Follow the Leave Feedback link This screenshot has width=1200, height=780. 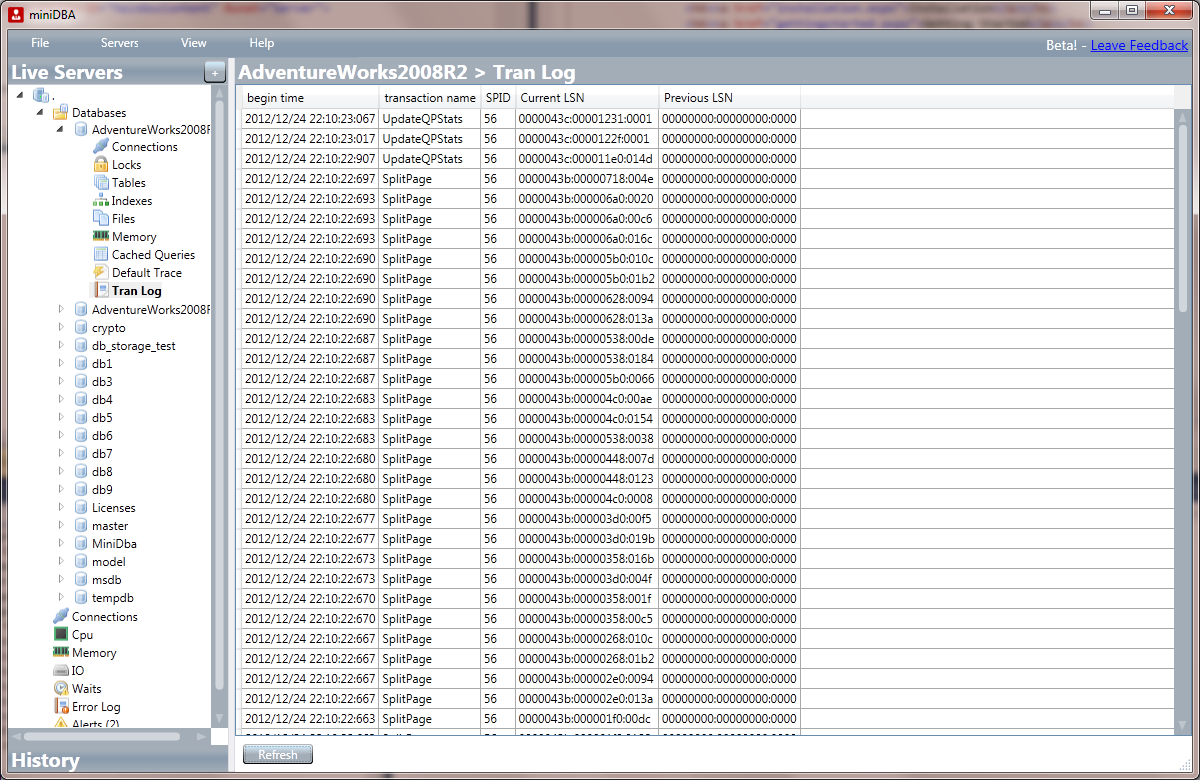coord(1139,45)
